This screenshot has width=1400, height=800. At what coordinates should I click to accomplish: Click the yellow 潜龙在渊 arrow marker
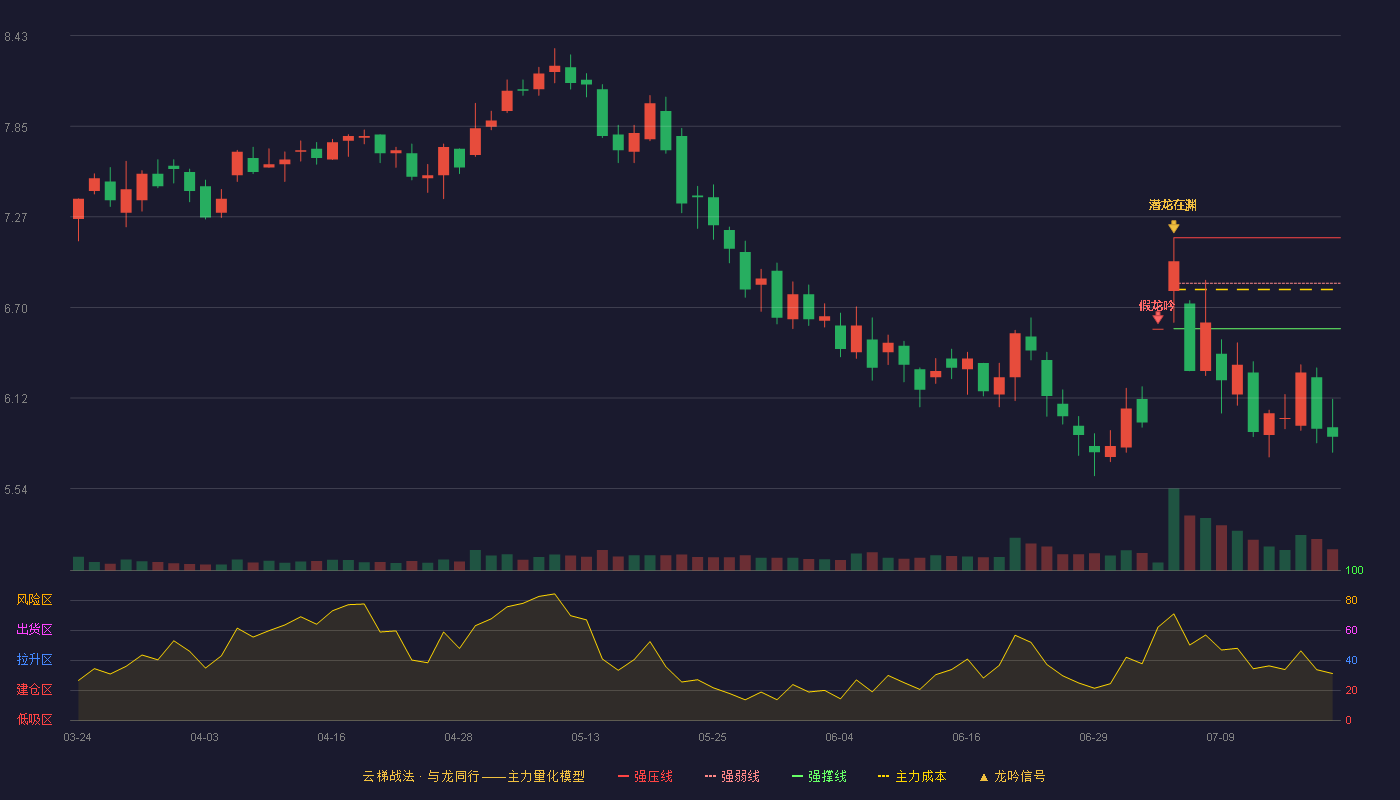1173,227
